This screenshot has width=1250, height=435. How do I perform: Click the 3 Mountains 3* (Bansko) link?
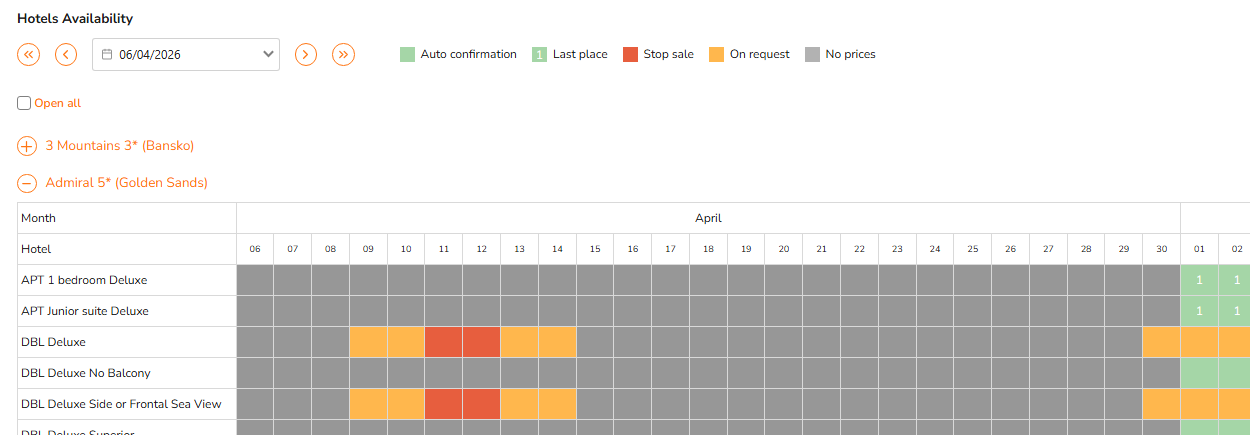click(119, 146)
